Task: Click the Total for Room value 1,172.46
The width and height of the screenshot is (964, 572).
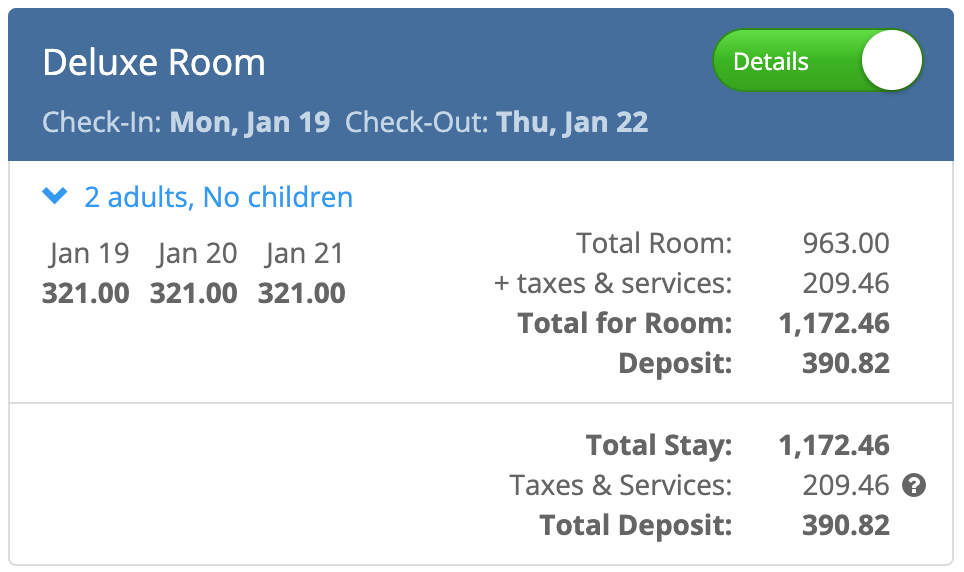Action: [834, 323]
